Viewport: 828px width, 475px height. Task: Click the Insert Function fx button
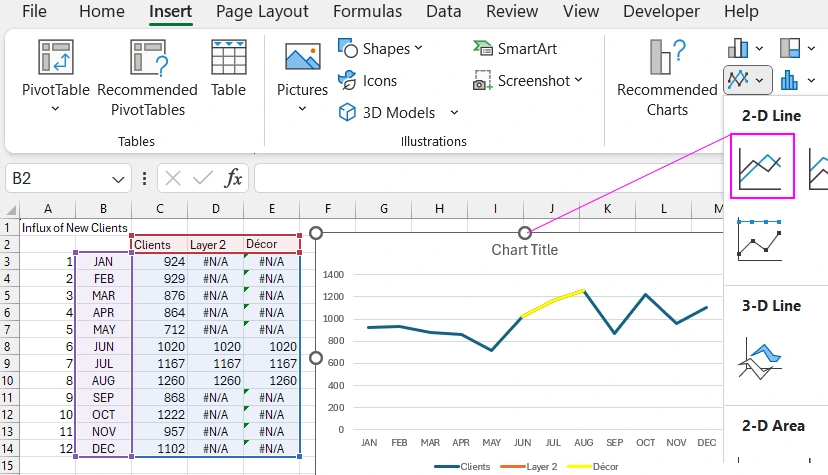click(233, 179)
